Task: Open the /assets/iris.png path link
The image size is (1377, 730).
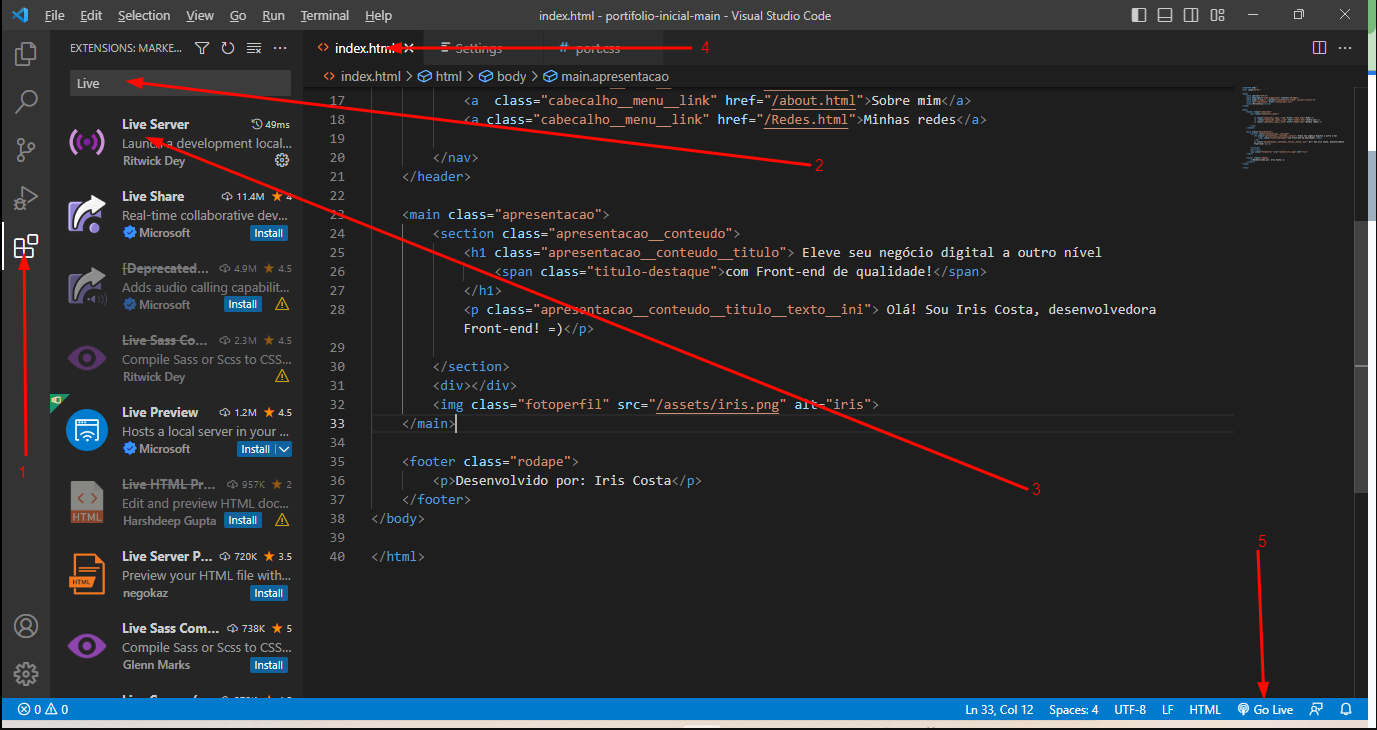Action: tap(718, 404)
